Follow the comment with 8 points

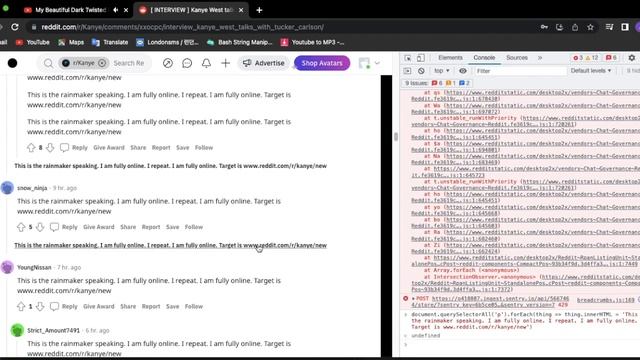pos(204,148)
